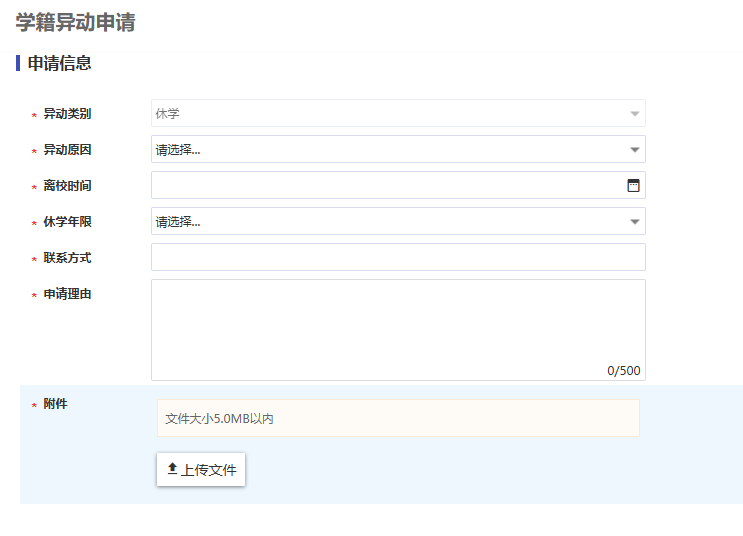
Task: Click the 文件大小5.0MB以内 hint box
Action: (x=398, y=419)
